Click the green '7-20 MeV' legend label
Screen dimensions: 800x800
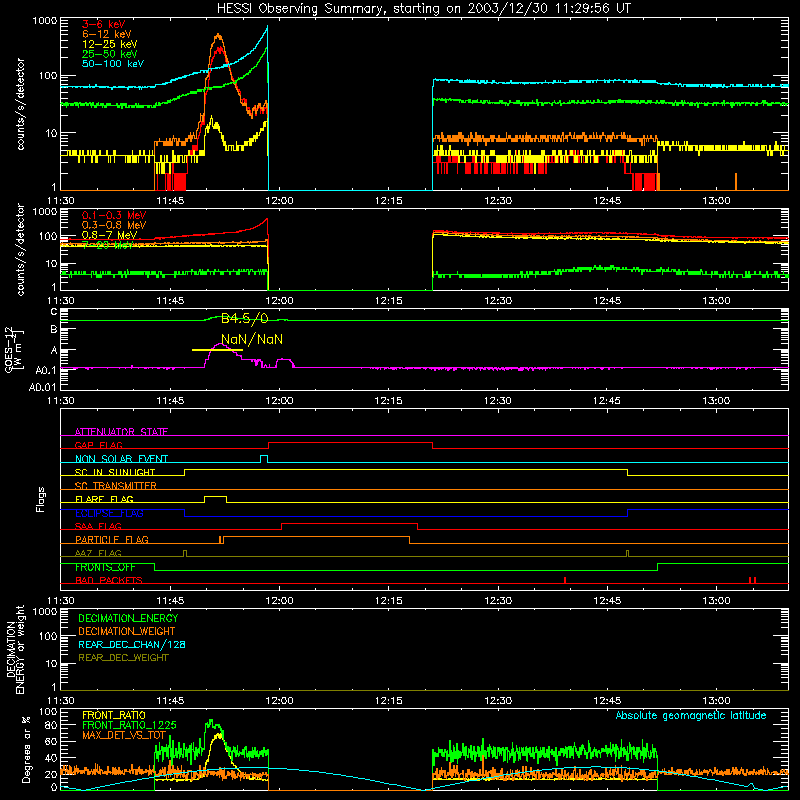[107, 245]
